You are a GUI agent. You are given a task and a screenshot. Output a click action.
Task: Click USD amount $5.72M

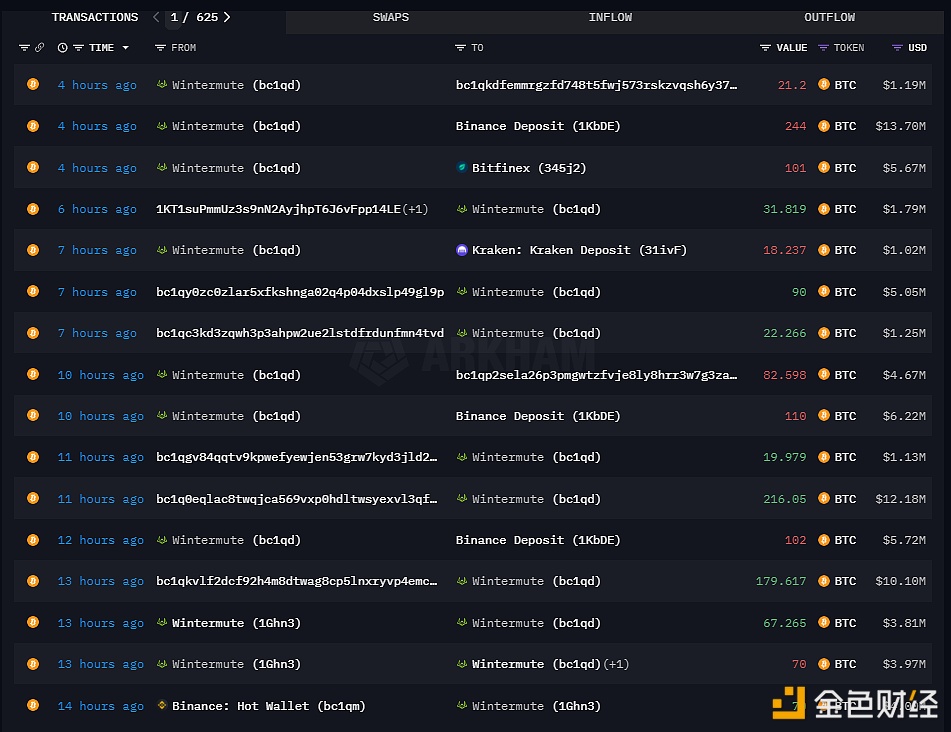pos(904,540)
